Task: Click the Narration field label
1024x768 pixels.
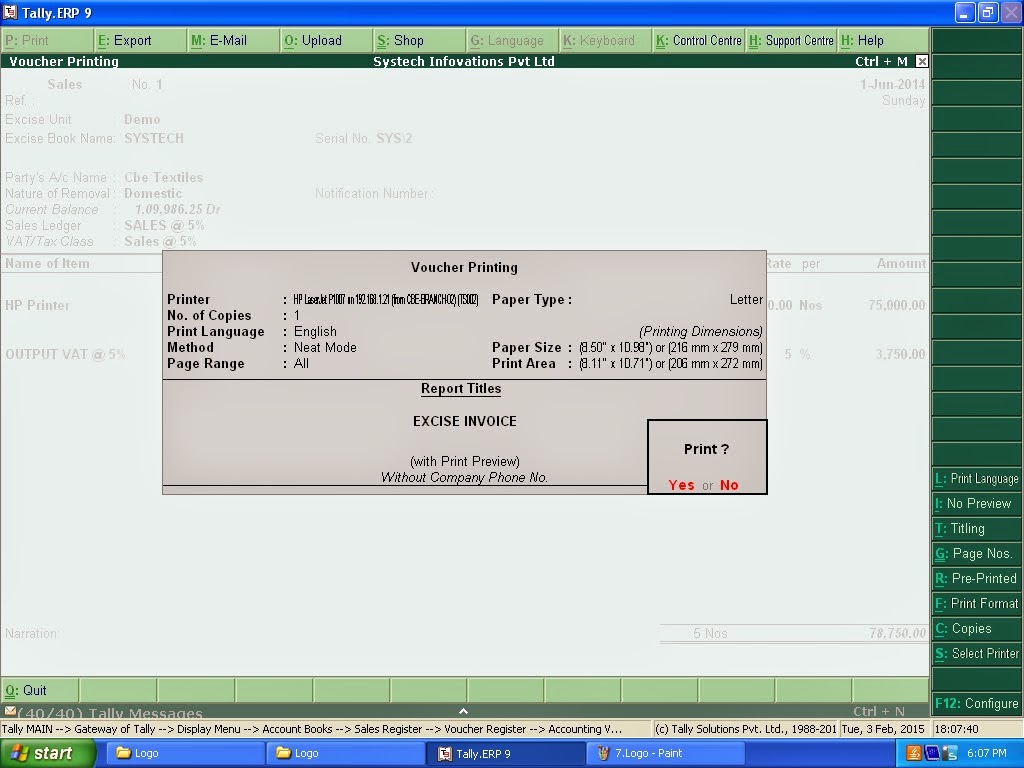Action: coord(31,633)
